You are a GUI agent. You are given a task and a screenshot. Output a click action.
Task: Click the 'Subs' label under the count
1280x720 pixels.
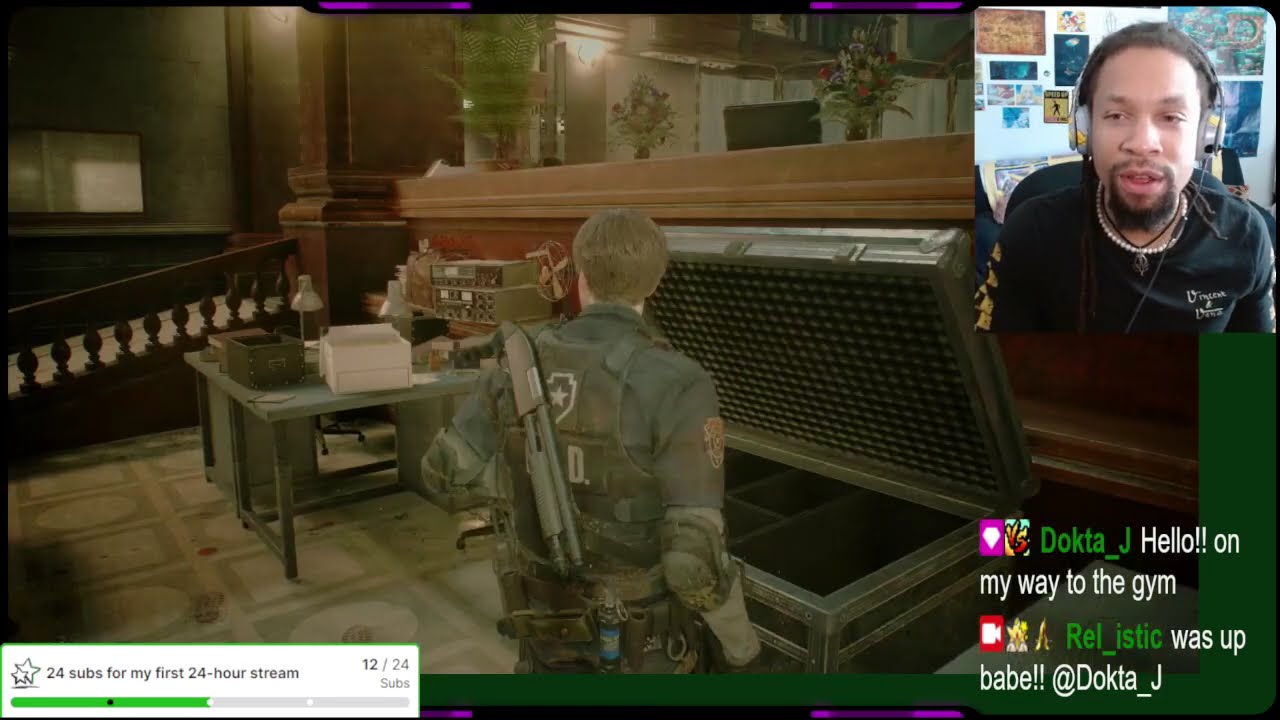tap(395, 683)
